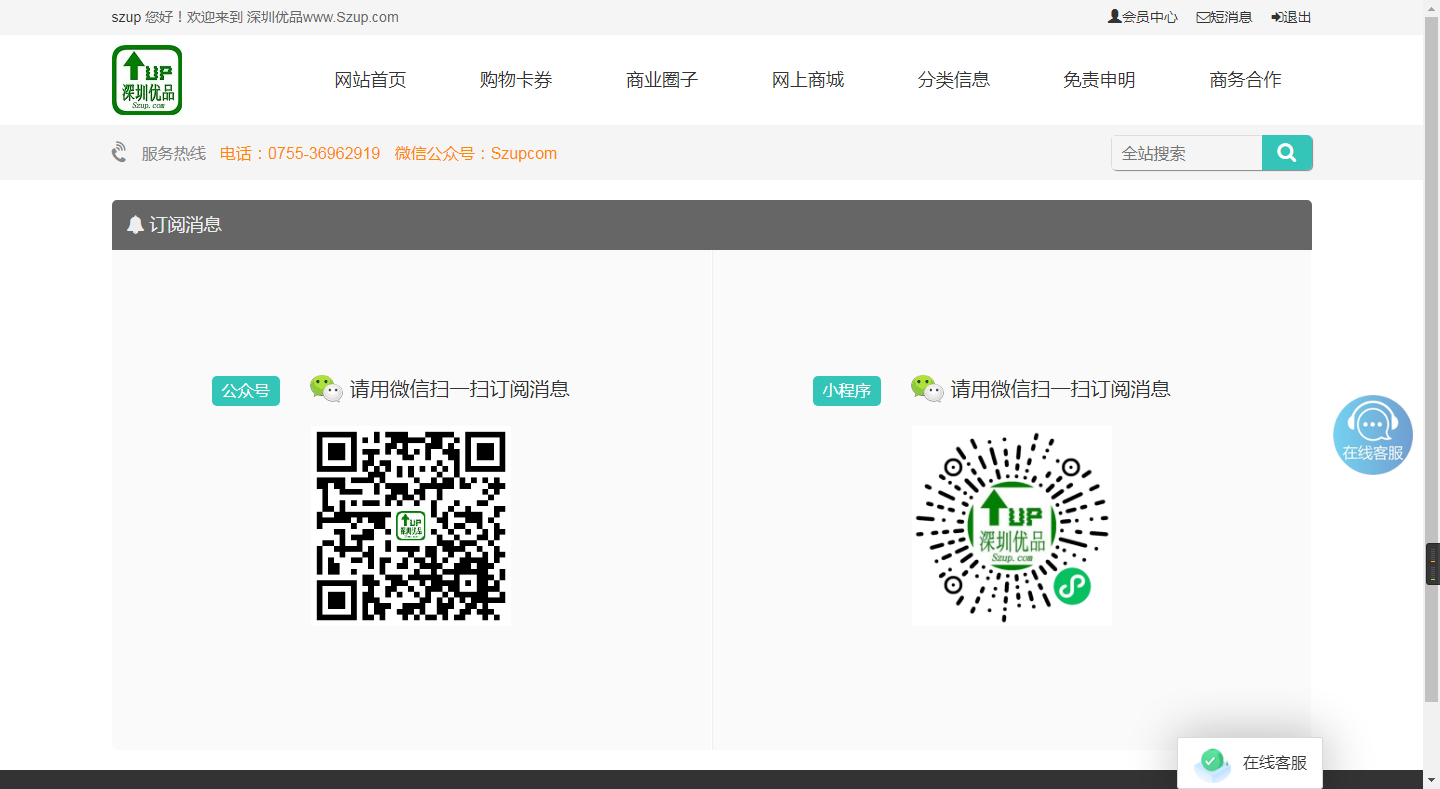Click the magnifier search button

[1287, 153]
